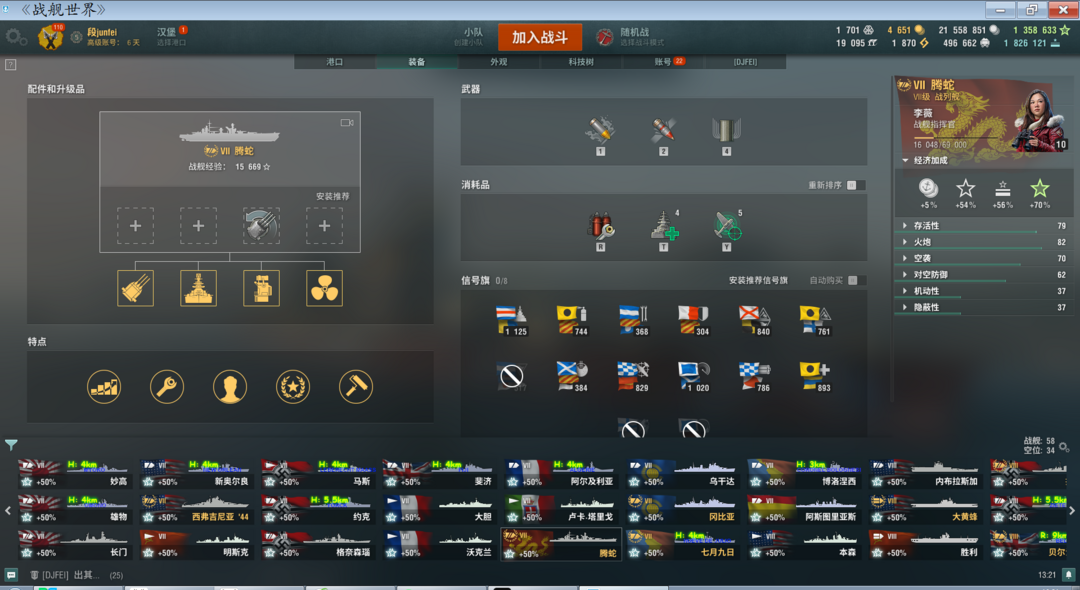Image resolution: width=1080 pixels, height=590 pixels.
Task: Click the 安装推荐信号旗 link
Action: coord(758,280)
